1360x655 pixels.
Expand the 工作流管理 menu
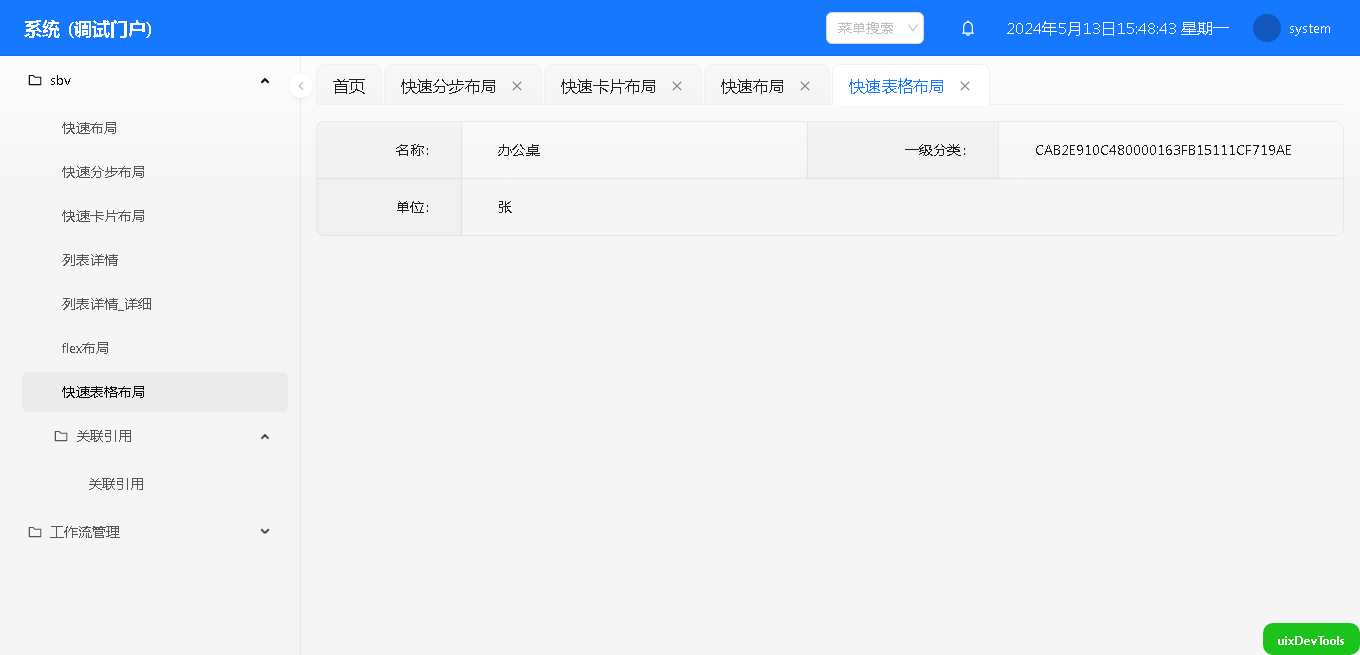265,532
